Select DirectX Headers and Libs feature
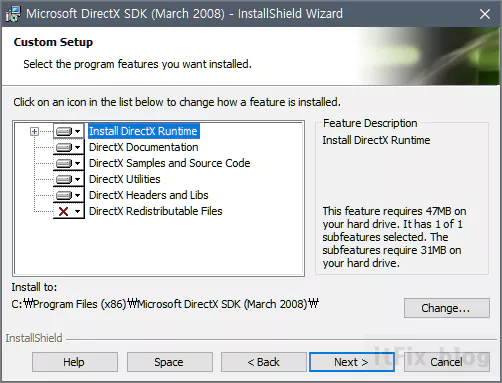This screenshot has height=383, width=502. tap(149, 195)
